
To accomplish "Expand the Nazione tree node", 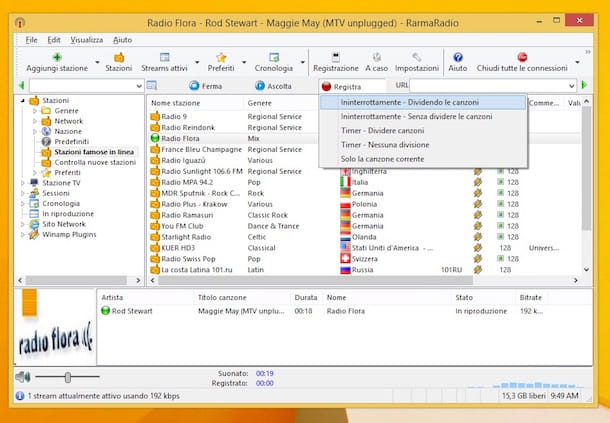I will (35, 132).
